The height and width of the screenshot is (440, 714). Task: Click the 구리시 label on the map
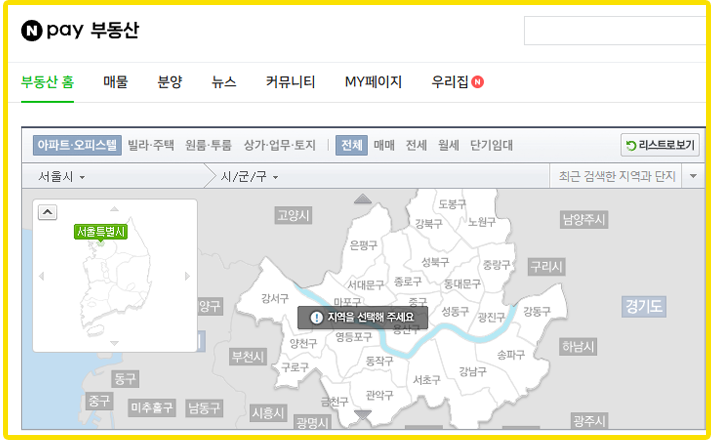[546, 266]
